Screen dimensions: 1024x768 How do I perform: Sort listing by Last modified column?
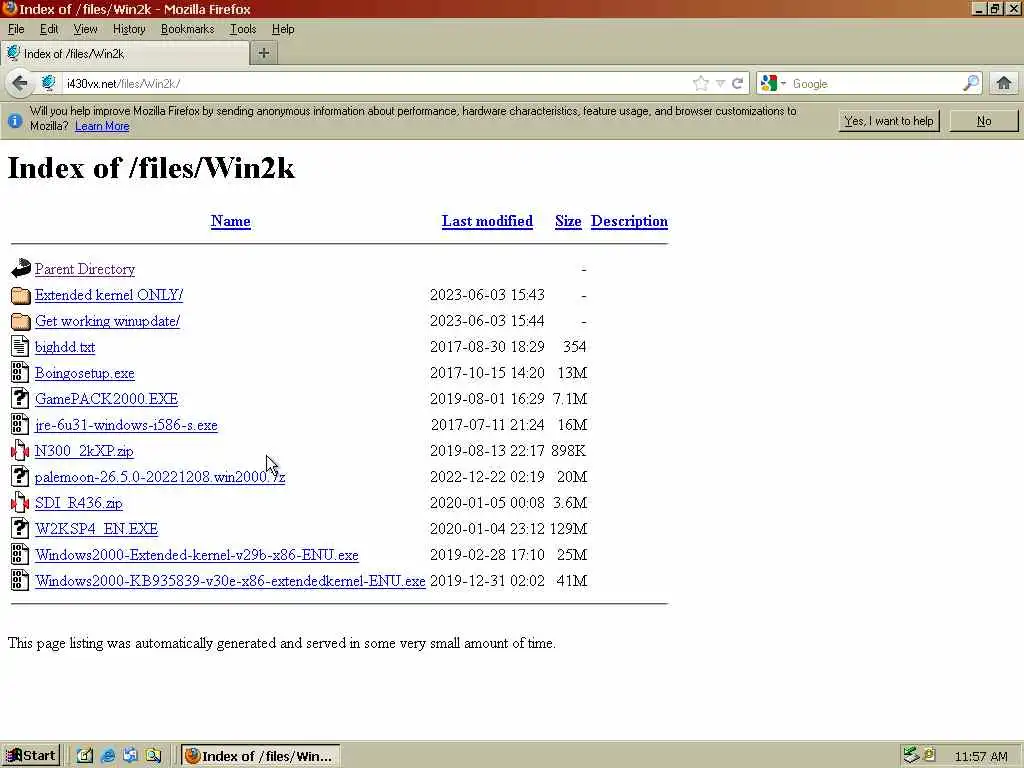(487, 221)
